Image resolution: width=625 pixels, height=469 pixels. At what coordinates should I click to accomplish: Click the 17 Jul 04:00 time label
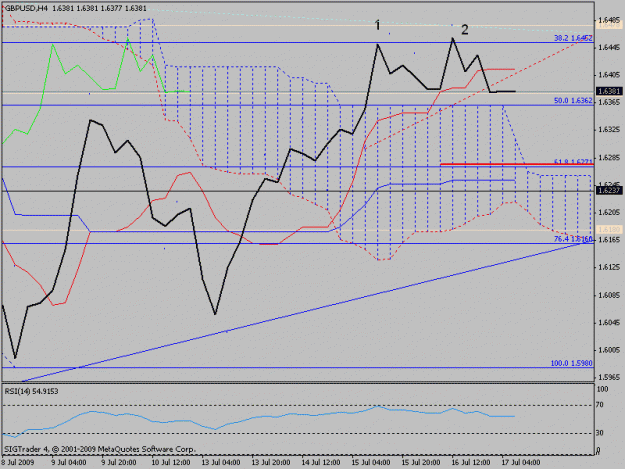[x=521, y=463]
